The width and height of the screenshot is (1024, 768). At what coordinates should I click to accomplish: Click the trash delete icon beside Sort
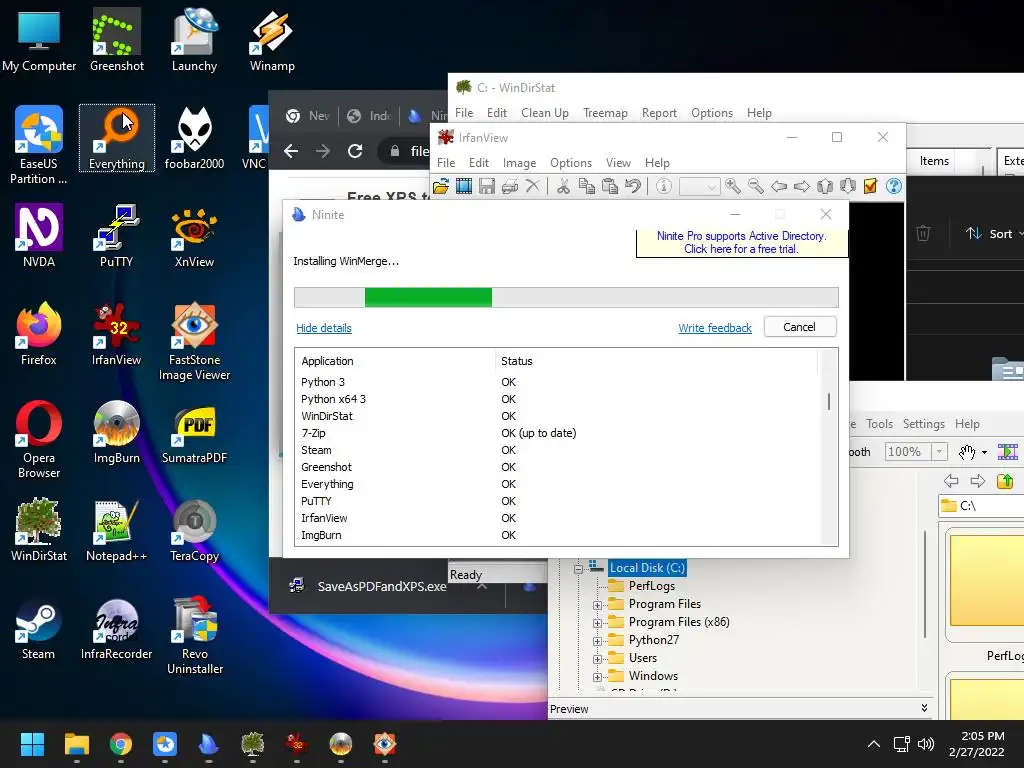[x=923, y=233]
